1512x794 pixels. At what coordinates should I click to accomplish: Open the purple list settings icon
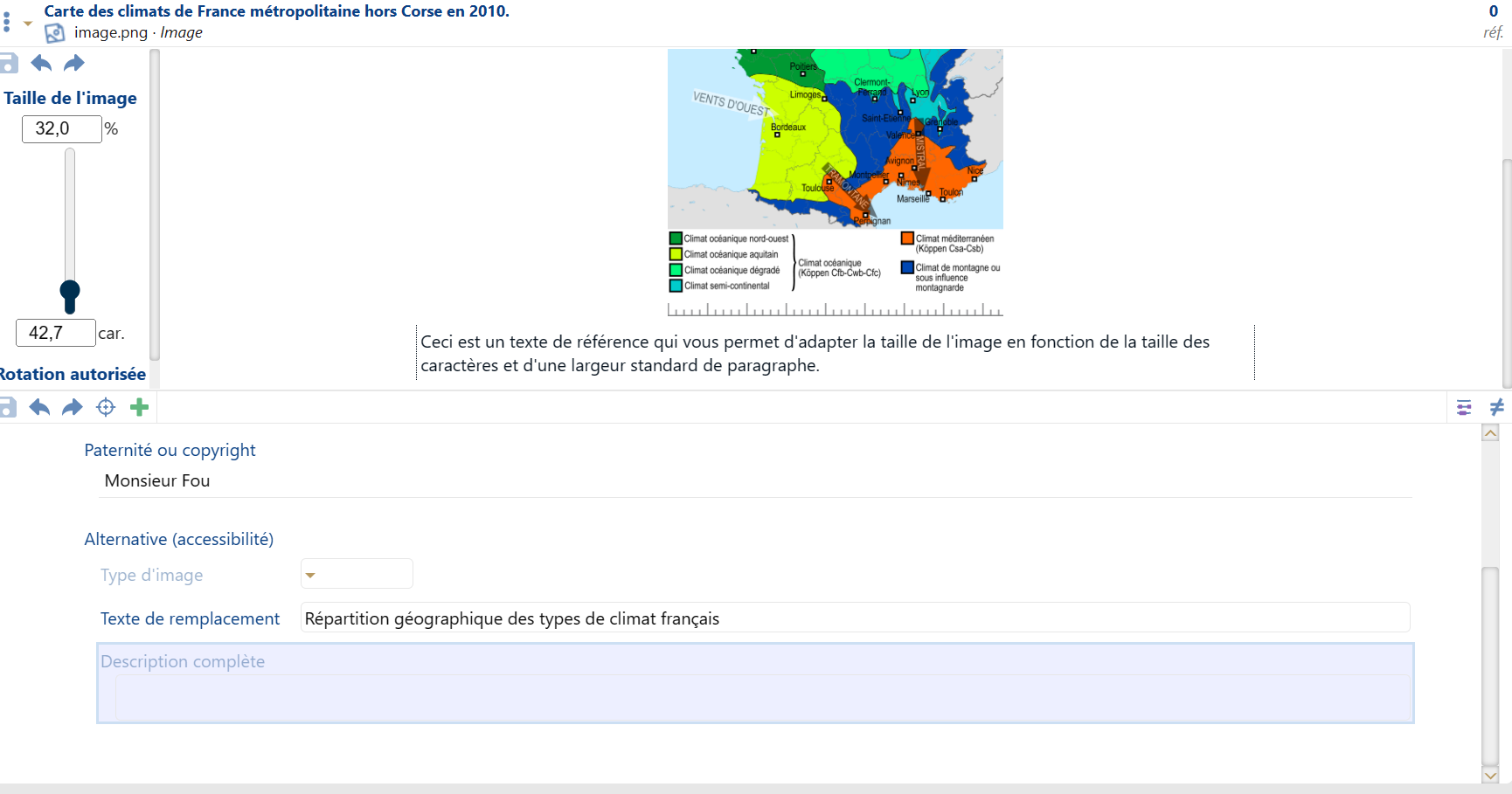[x=1464, y=407]
